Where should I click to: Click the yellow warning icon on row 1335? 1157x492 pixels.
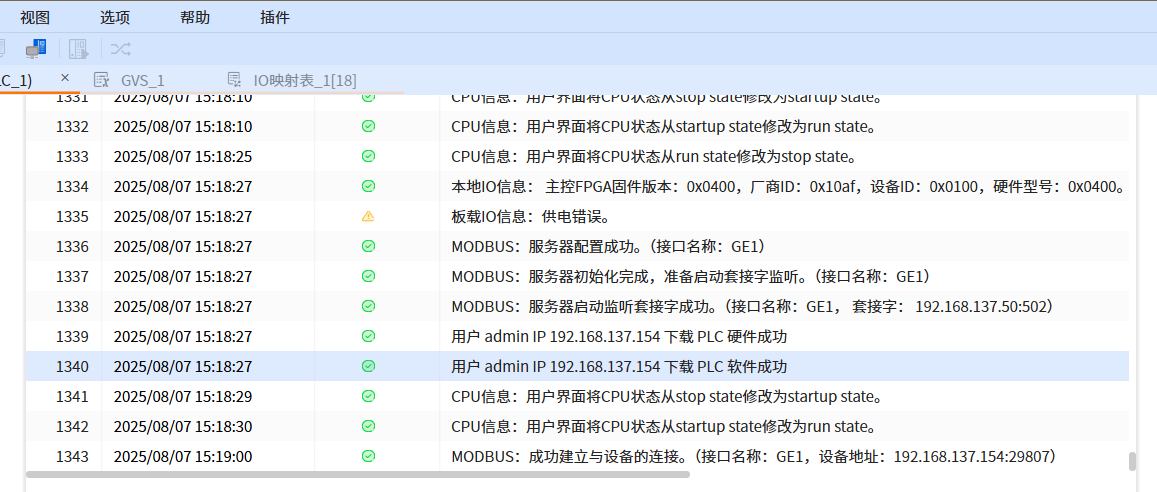[x=368, y=216]
